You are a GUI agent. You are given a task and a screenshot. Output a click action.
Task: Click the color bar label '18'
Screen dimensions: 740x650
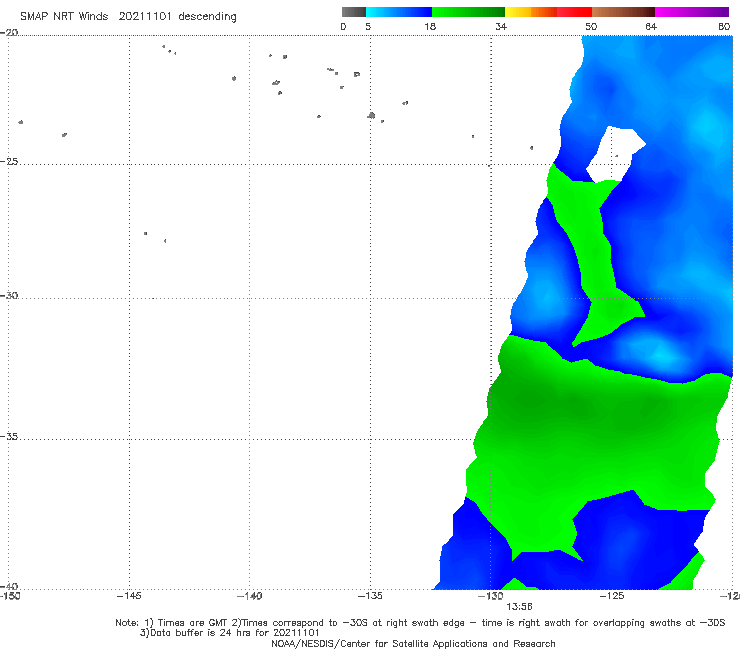[430, 26]
